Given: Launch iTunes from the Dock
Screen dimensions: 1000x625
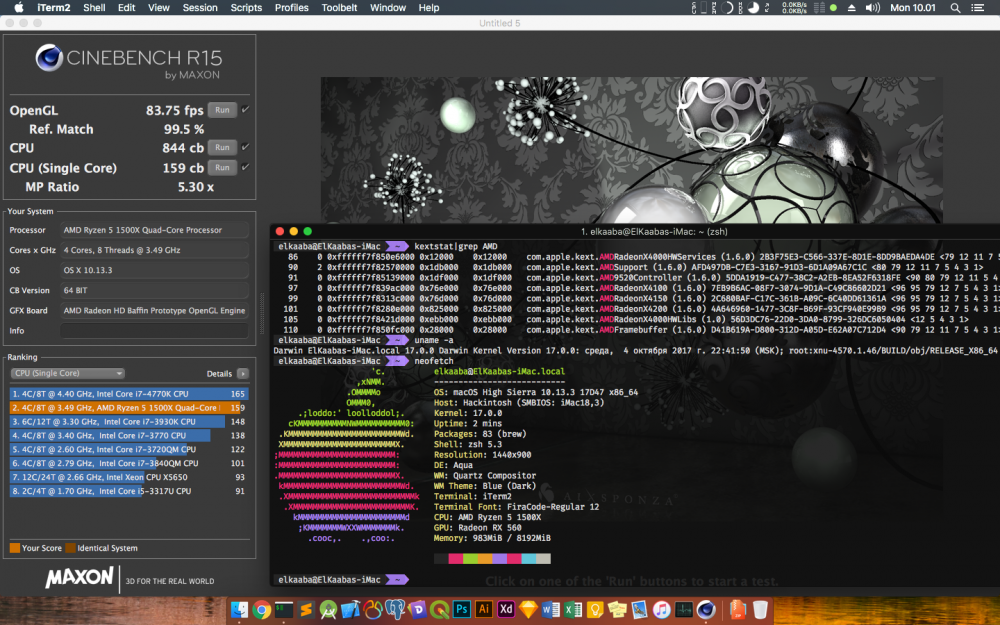Looking at the screenshot, I should coord(662,610).
